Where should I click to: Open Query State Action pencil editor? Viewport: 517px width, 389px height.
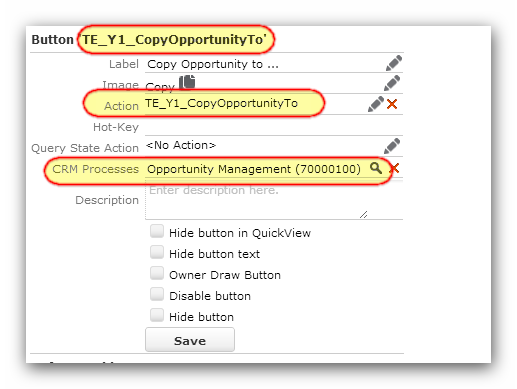coord(392,146)
